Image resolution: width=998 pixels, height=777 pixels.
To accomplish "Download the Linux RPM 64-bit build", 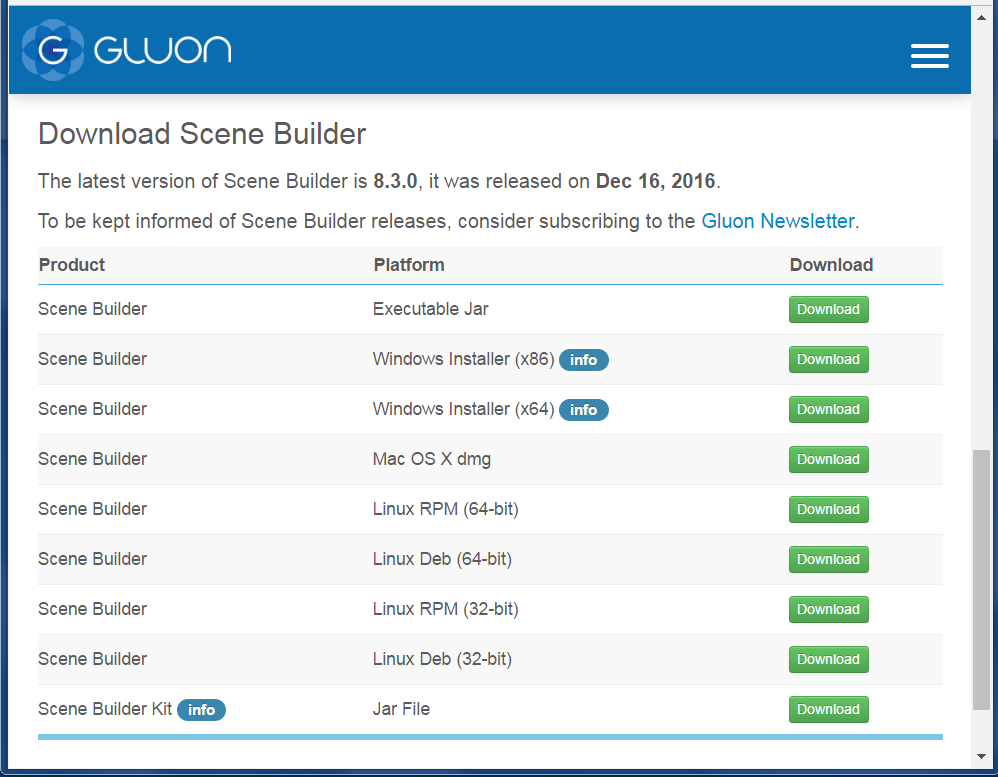I will 828,509.
